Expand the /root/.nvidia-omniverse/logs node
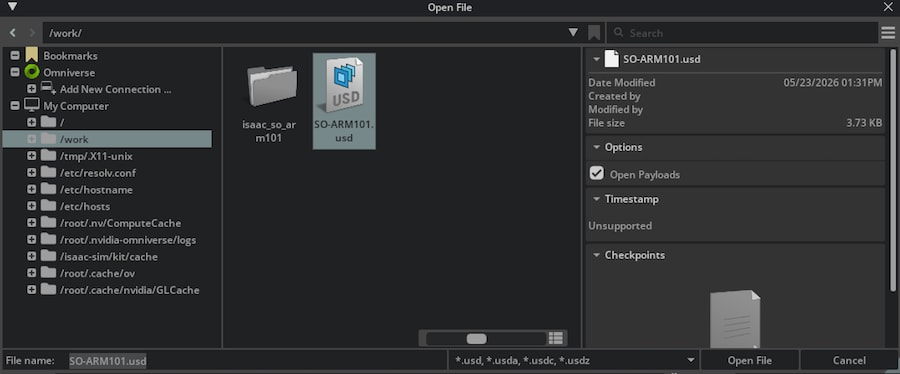 (x=32, y=240)
